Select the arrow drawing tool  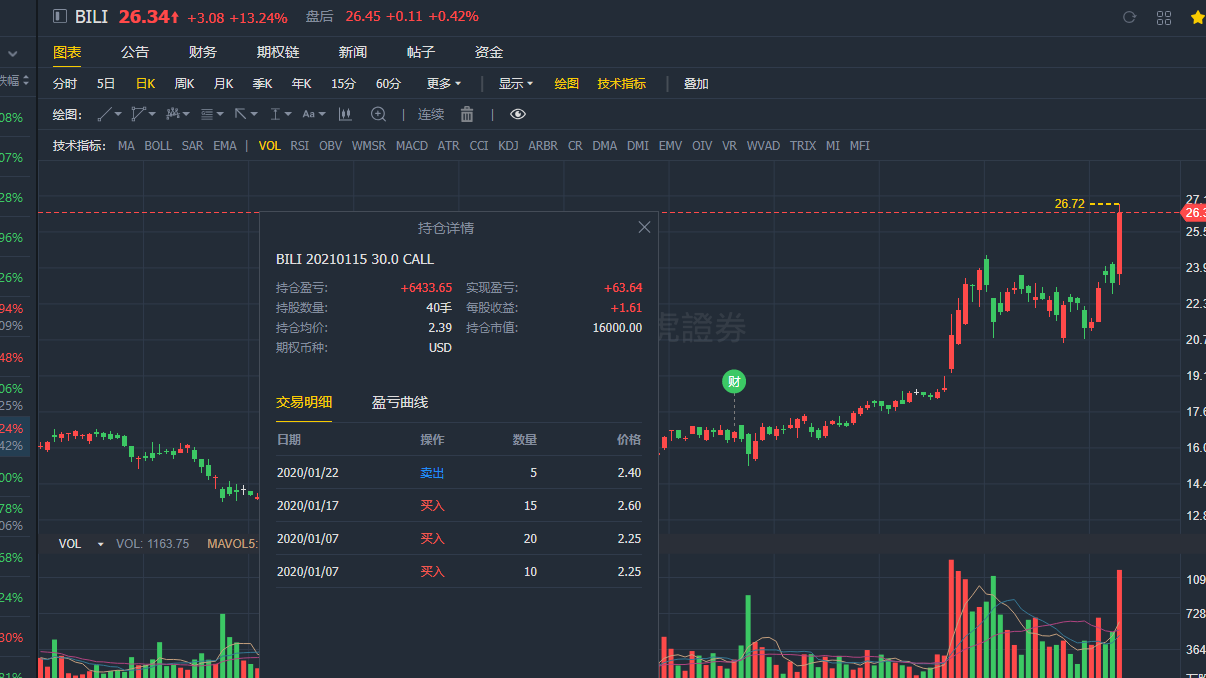[x=240, y=114]
